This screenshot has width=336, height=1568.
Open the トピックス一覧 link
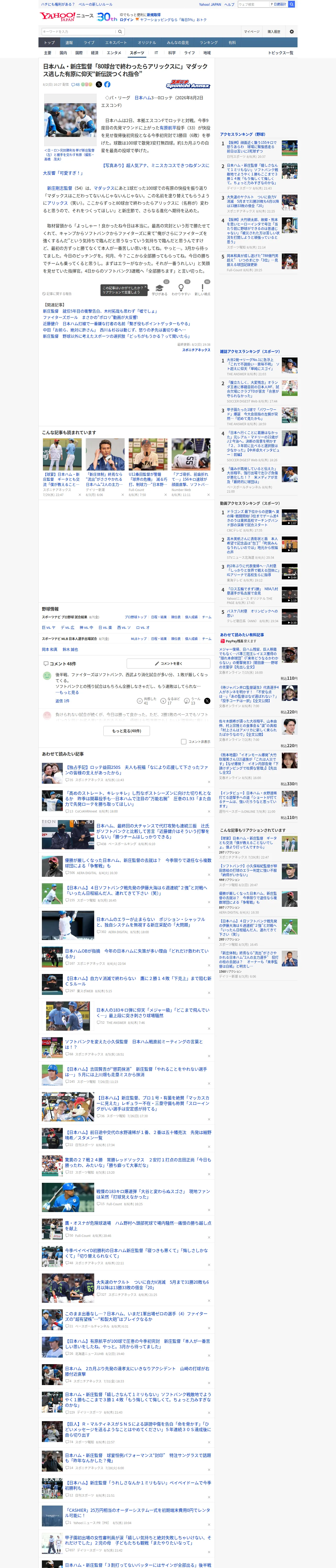click(x=281, y=53)
